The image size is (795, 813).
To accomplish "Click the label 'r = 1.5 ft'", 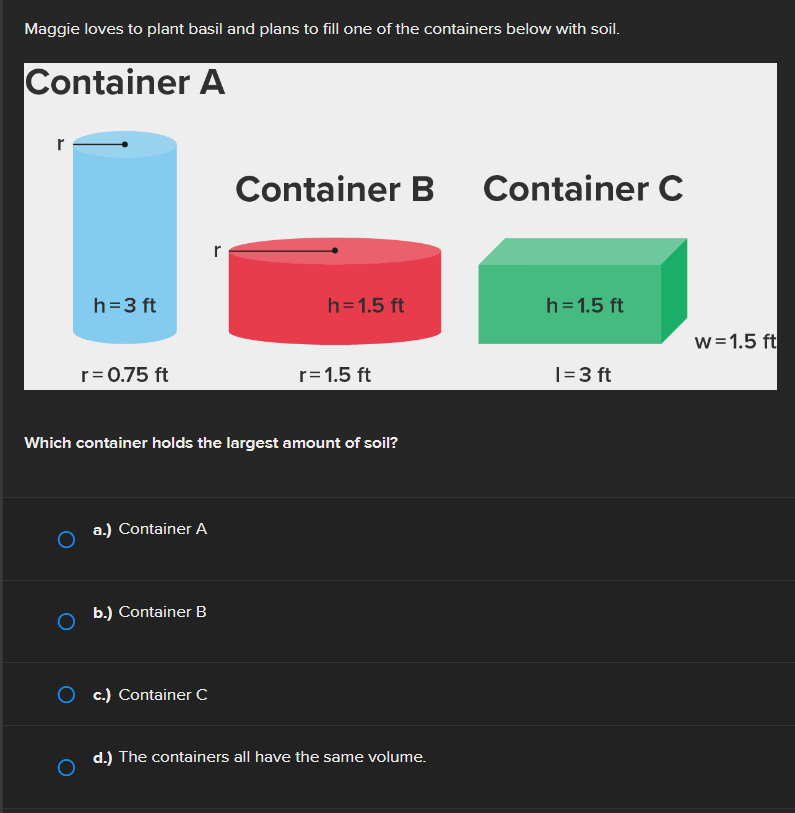I will click(334, 374).
